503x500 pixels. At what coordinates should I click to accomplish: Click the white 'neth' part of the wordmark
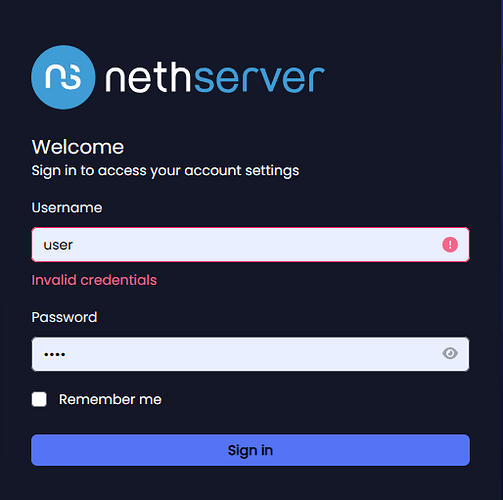148,78
